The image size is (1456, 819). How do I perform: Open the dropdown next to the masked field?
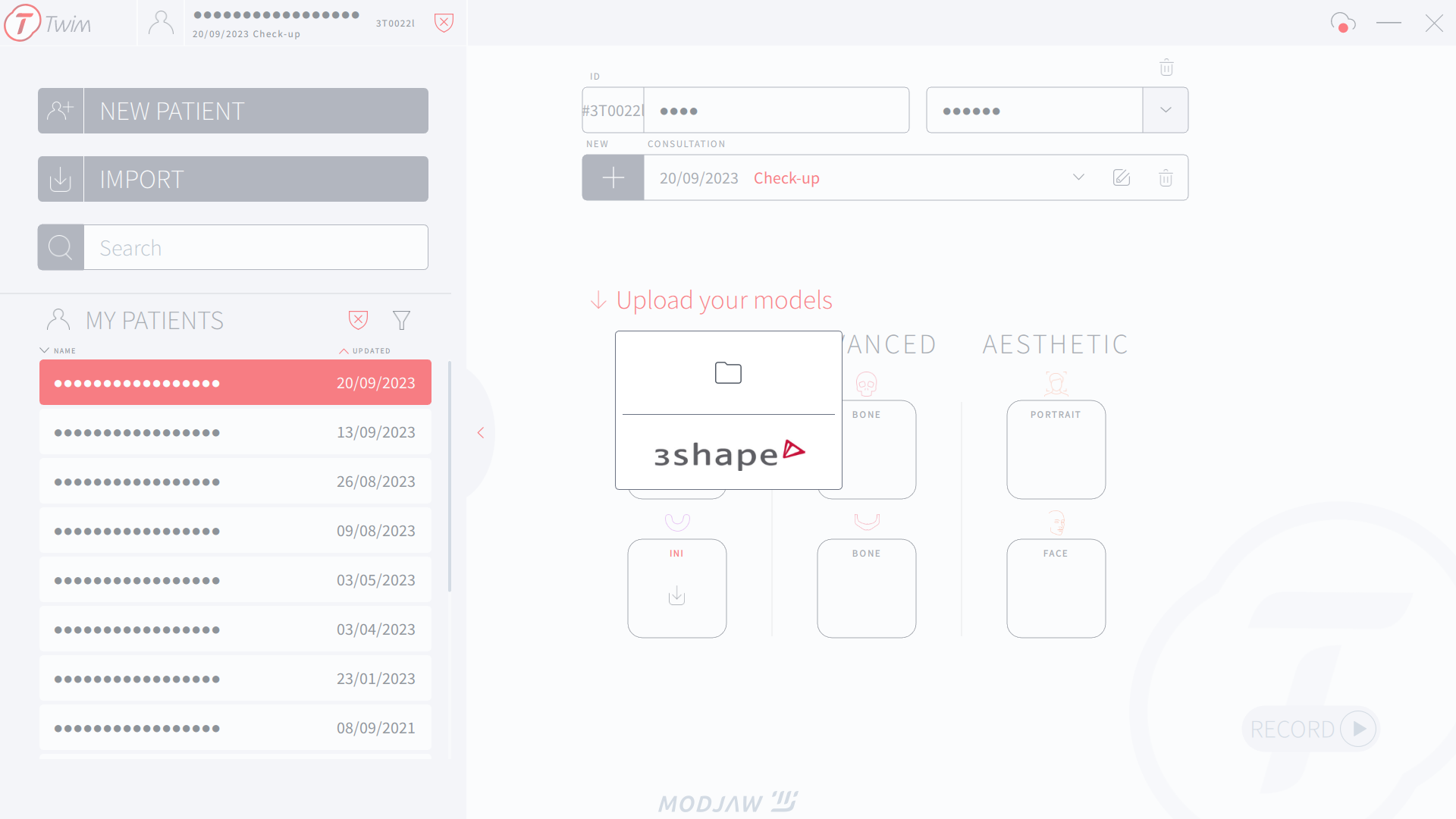(1165, 110)
